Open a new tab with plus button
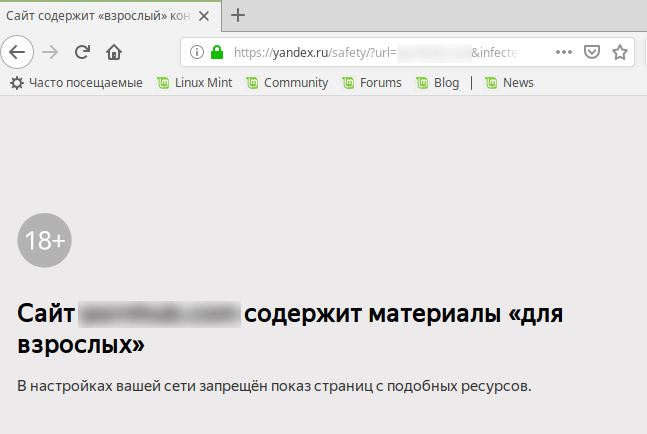This screenshot has width=647, height=434. (x=238, y=15)
